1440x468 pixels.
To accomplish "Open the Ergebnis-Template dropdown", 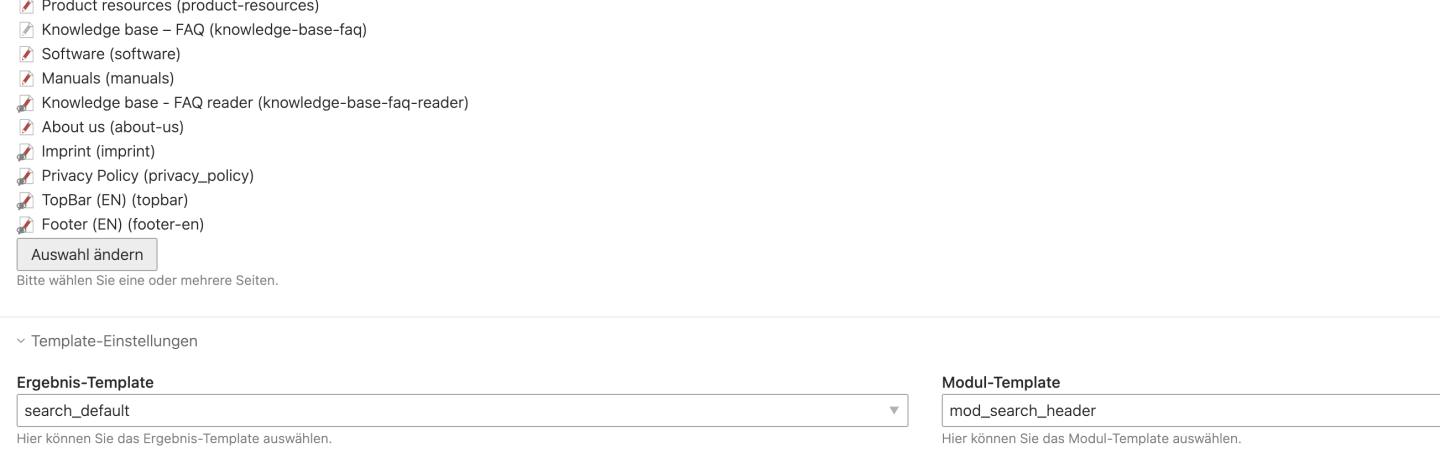I will click(x=462, y=410).
